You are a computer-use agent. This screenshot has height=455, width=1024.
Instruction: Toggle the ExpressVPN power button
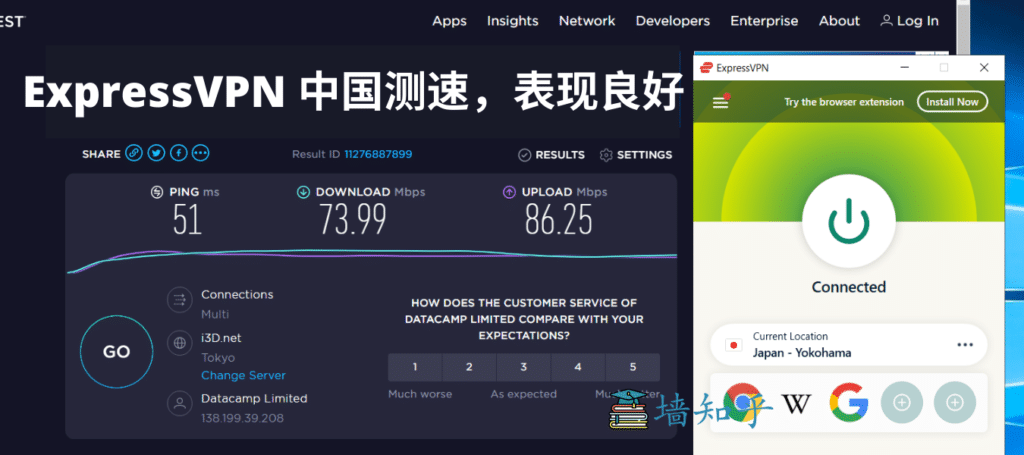pyautogui.click(x=848, y=221)
